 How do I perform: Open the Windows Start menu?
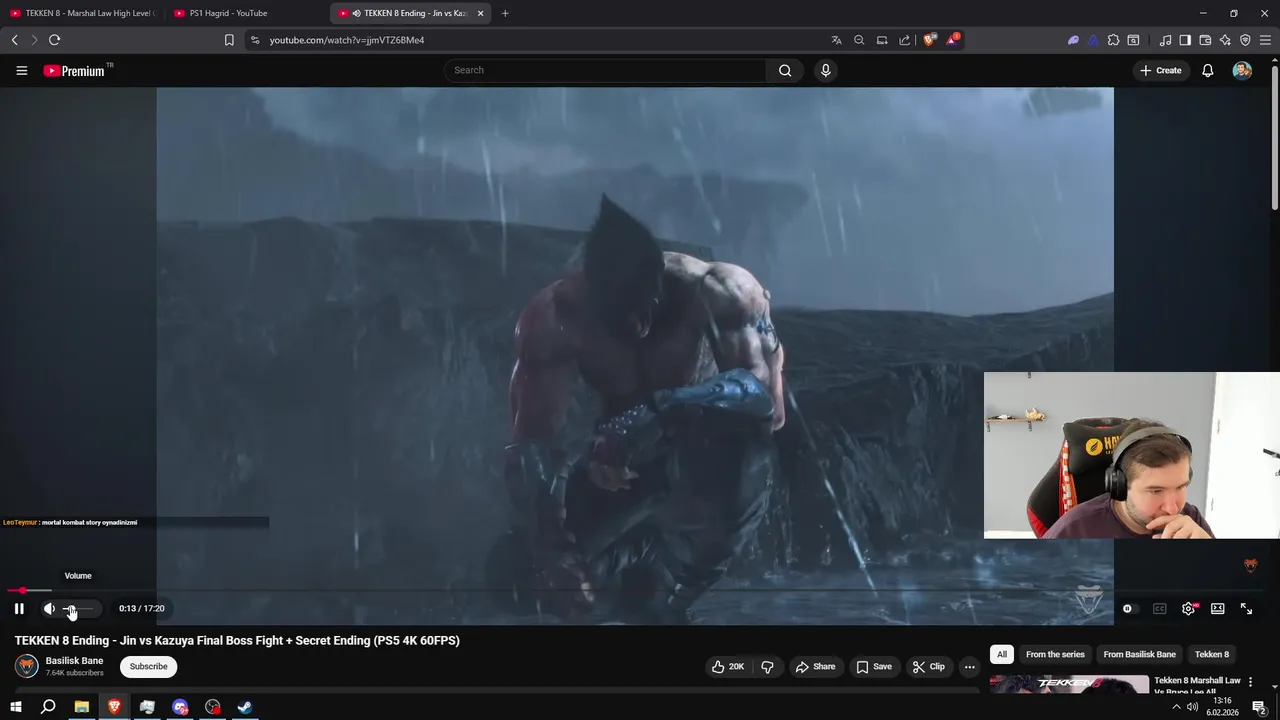[x=15, y=707]
